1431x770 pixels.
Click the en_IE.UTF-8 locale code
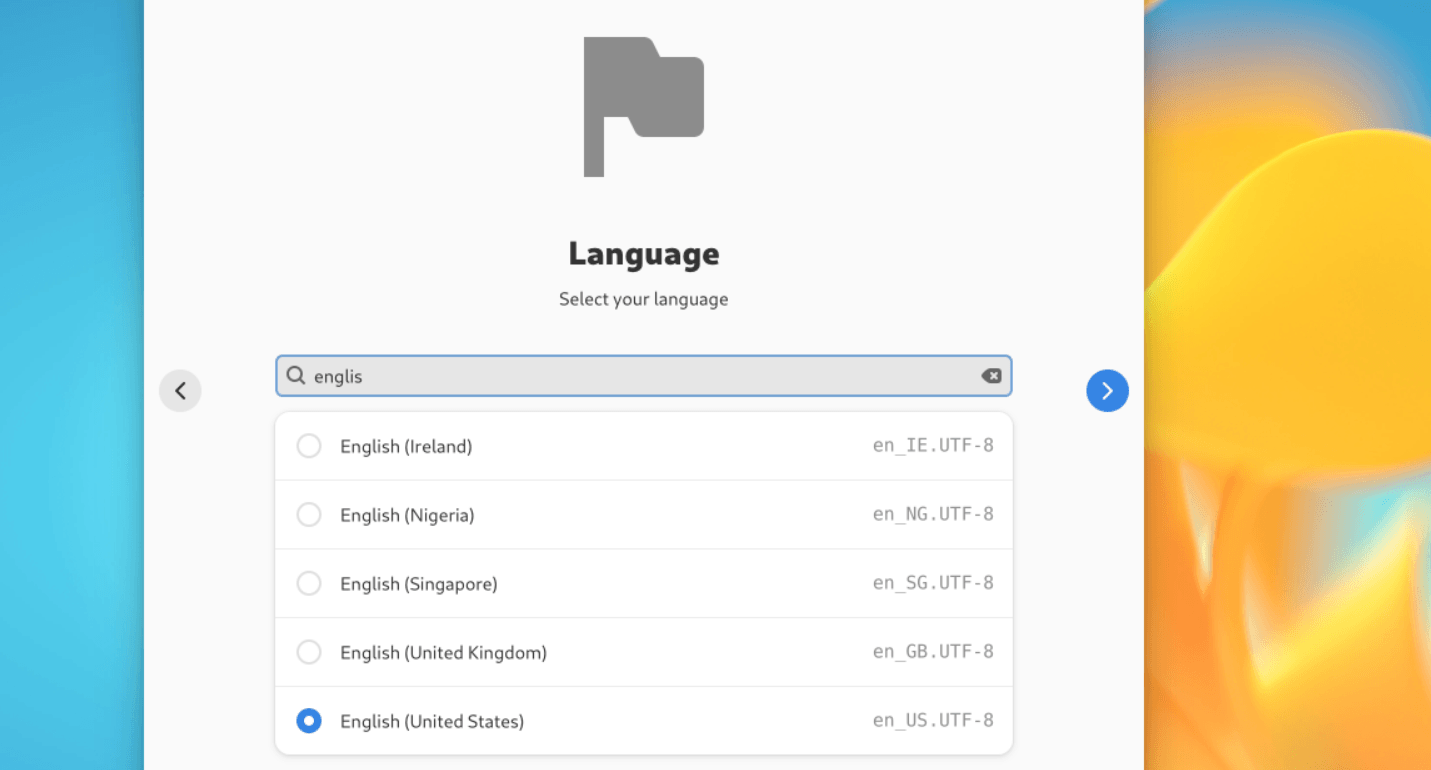point(932,446)
